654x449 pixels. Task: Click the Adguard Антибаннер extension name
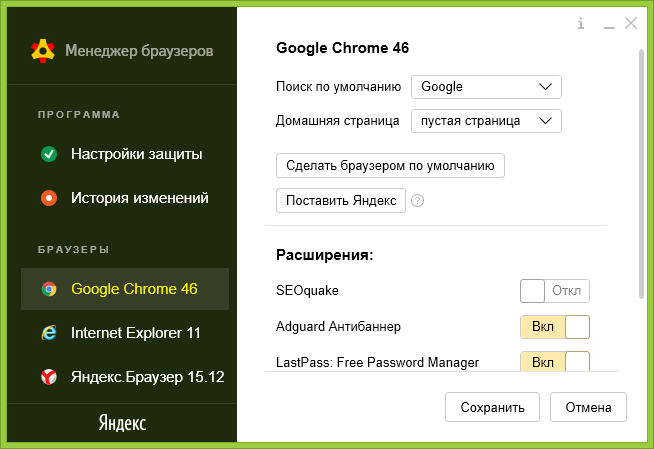338,326
